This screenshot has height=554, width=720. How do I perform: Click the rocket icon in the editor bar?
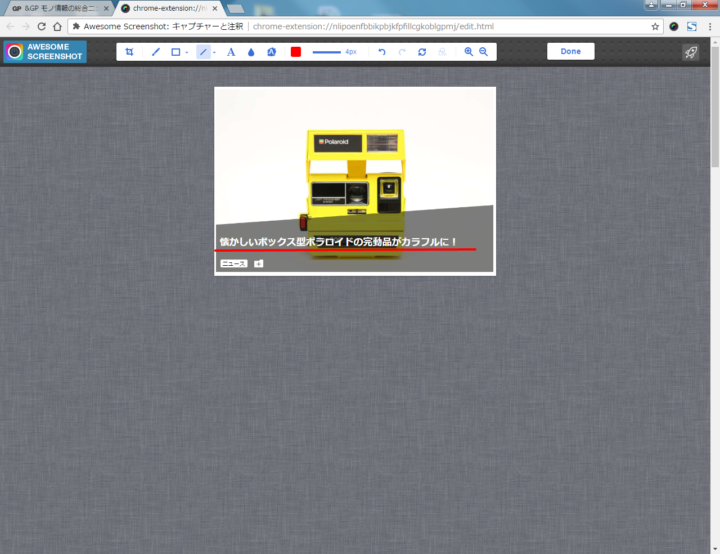click(x=691, y=52)
